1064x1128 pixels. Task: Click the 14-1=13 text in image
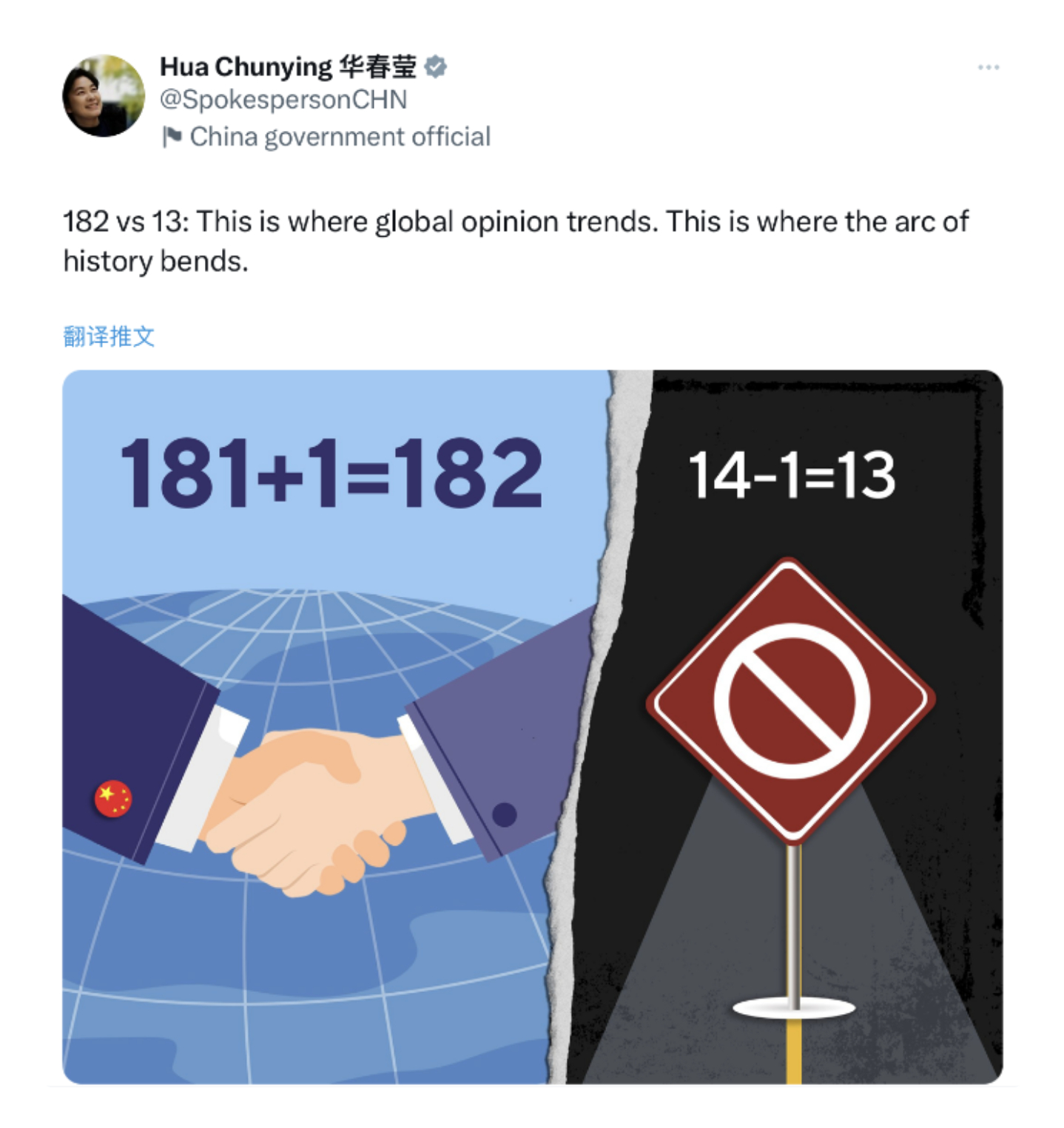(x=792, y=475)
